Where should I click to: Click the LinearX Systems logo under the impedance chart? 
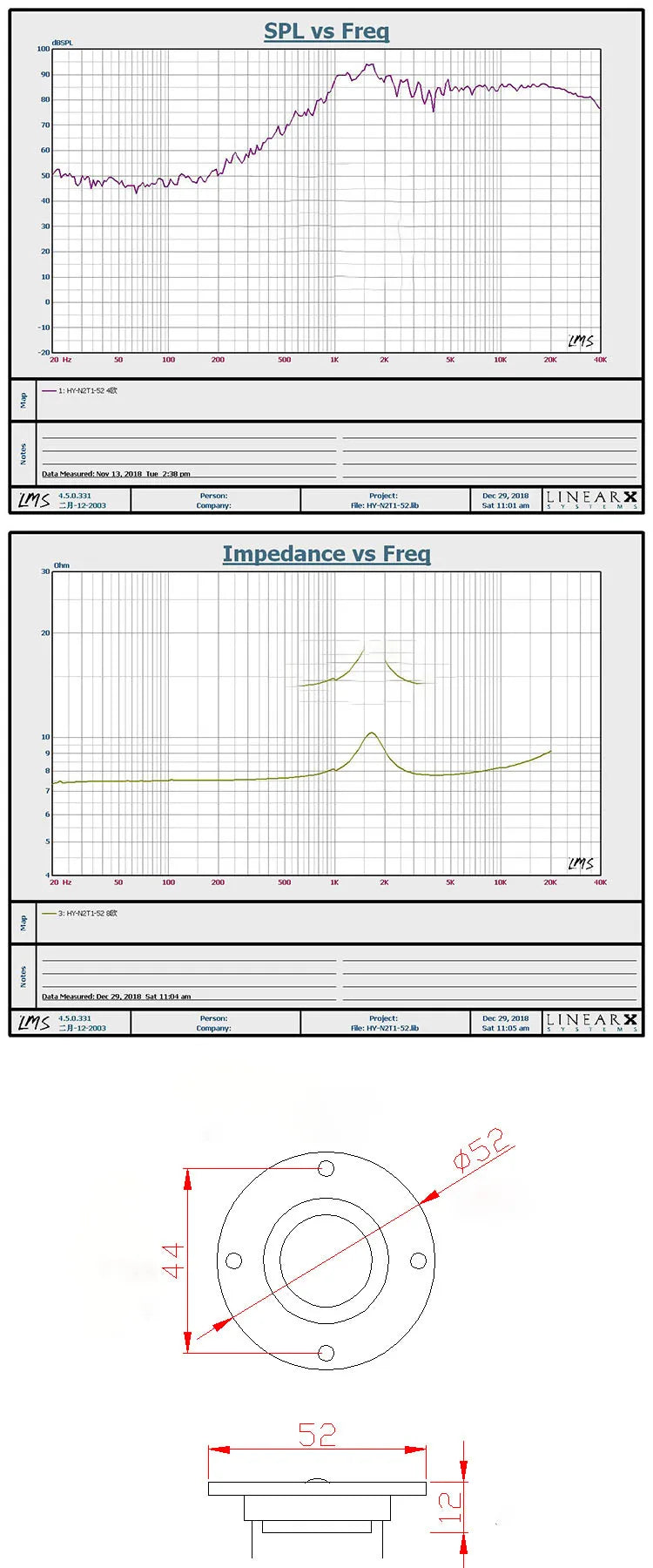[x=591, y=1023]
